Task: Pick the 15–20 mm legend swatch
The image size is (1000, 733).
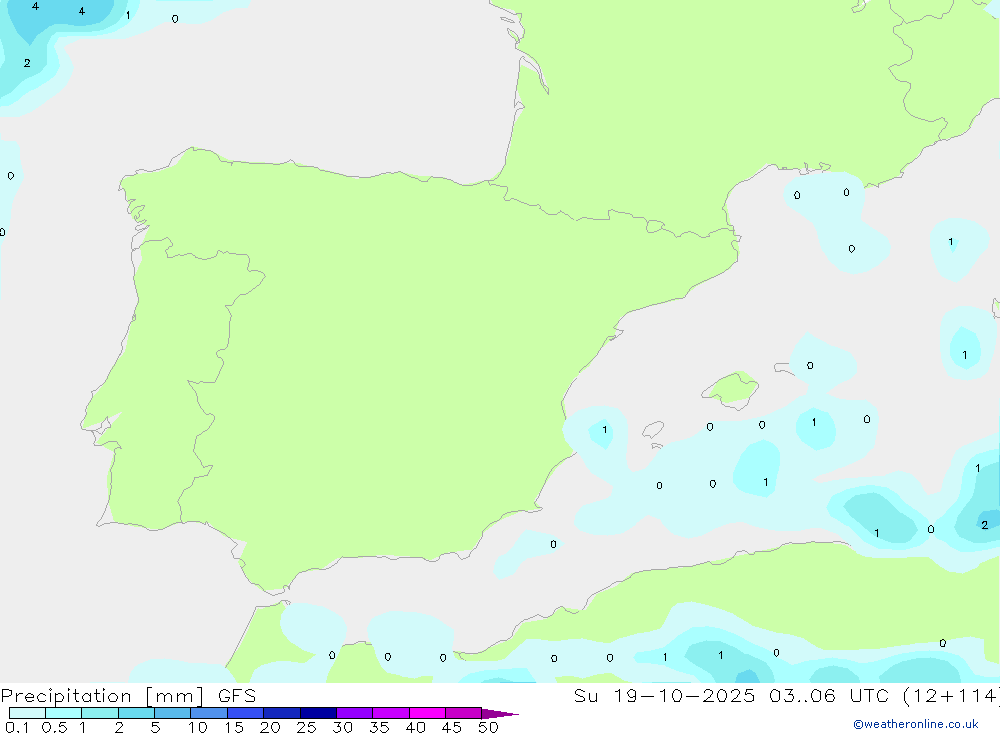Action: click(245, 713)
